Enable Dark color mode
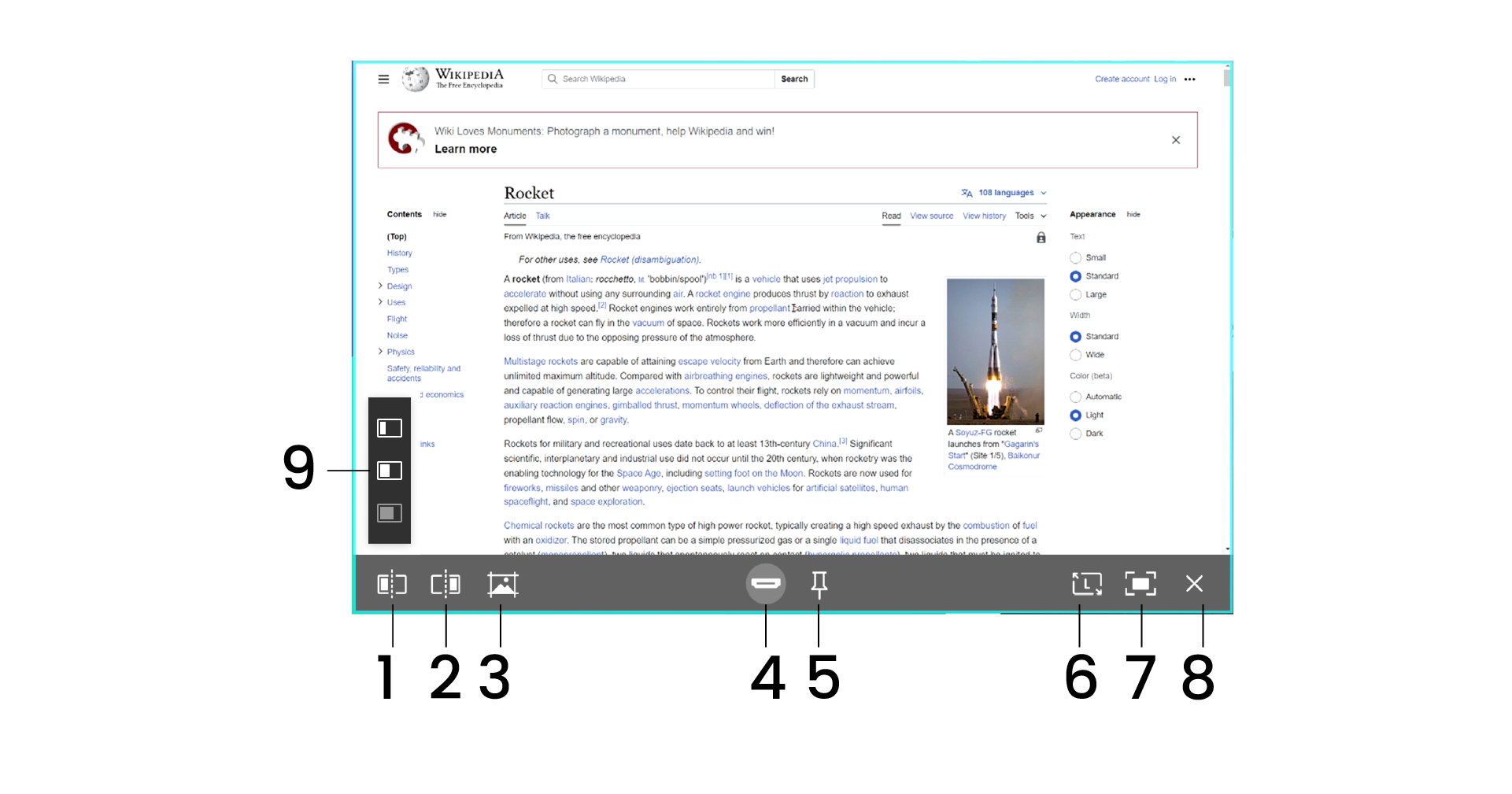Screen dimensions: 1512x794 pos(1075,434)
